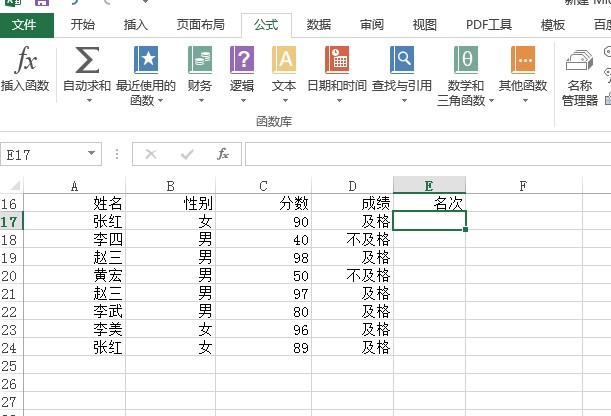Expand the 文本 dropdown arrow
This screenshot has height=416, width=611.
click(x=285, y=100)
